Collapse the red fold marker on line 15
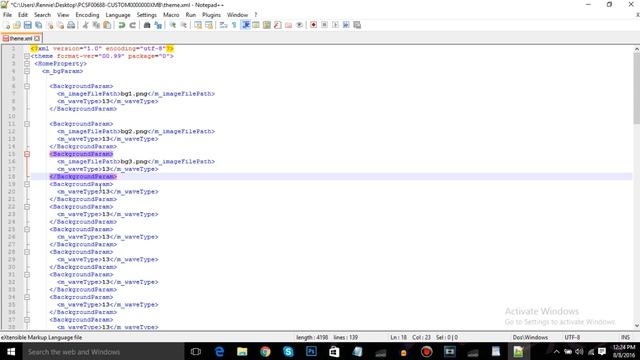The width and height of the screenshot is (640, 360). pyautogui.click(x=27, y=154)
